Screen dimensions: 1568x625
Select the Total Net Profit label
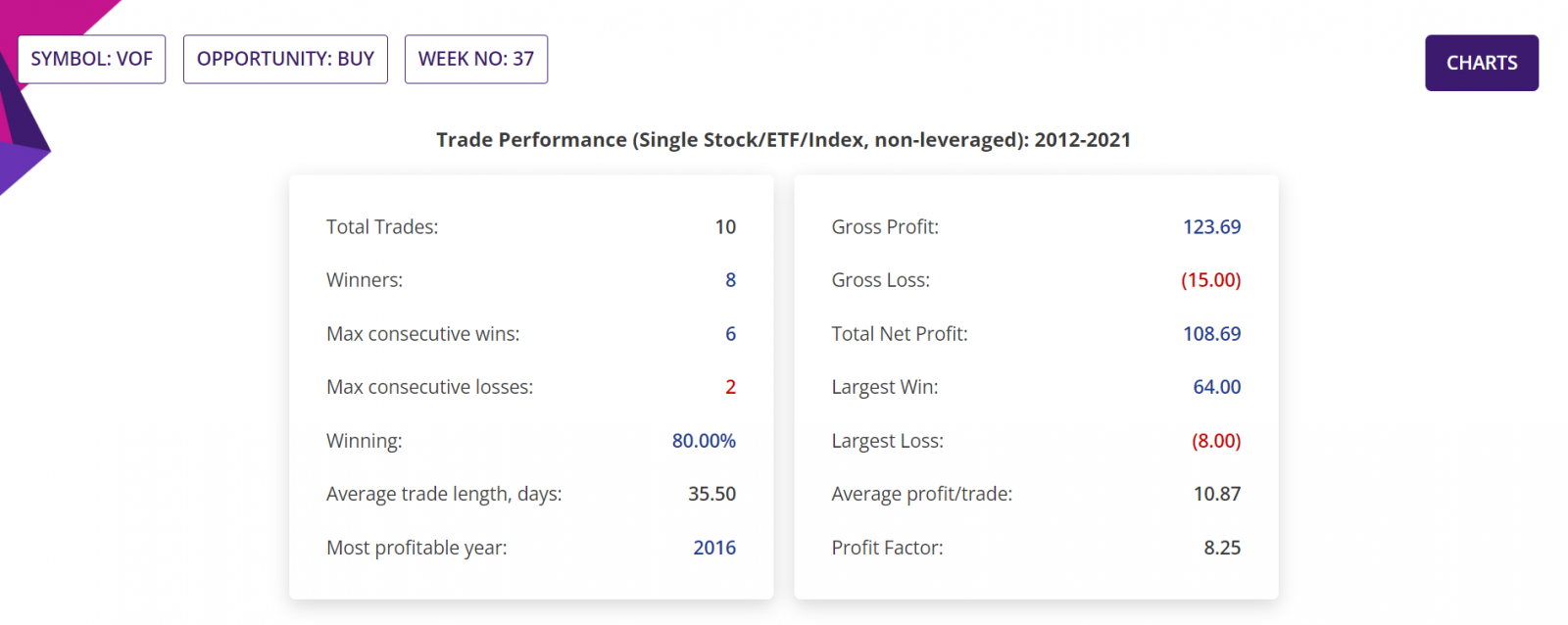coord(900,334)
